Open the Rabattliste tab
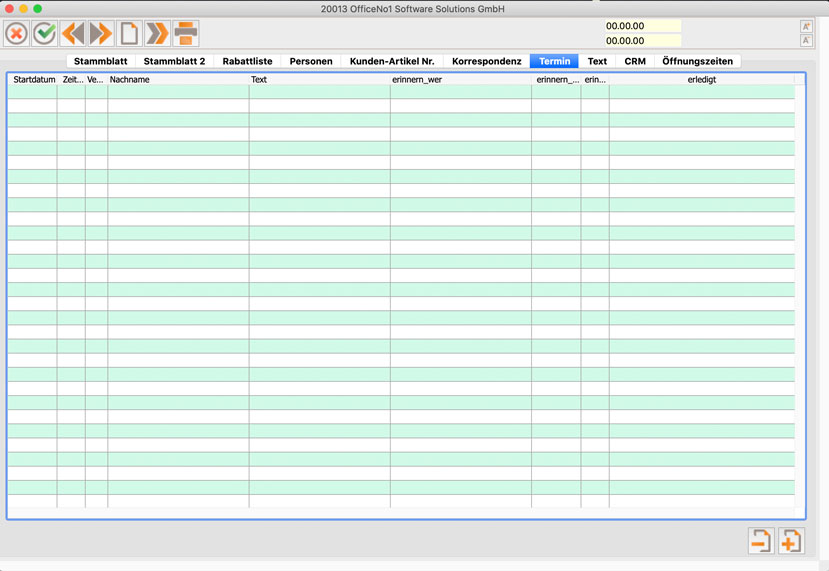The image size is (829, 571). click(x=247, y=61)
